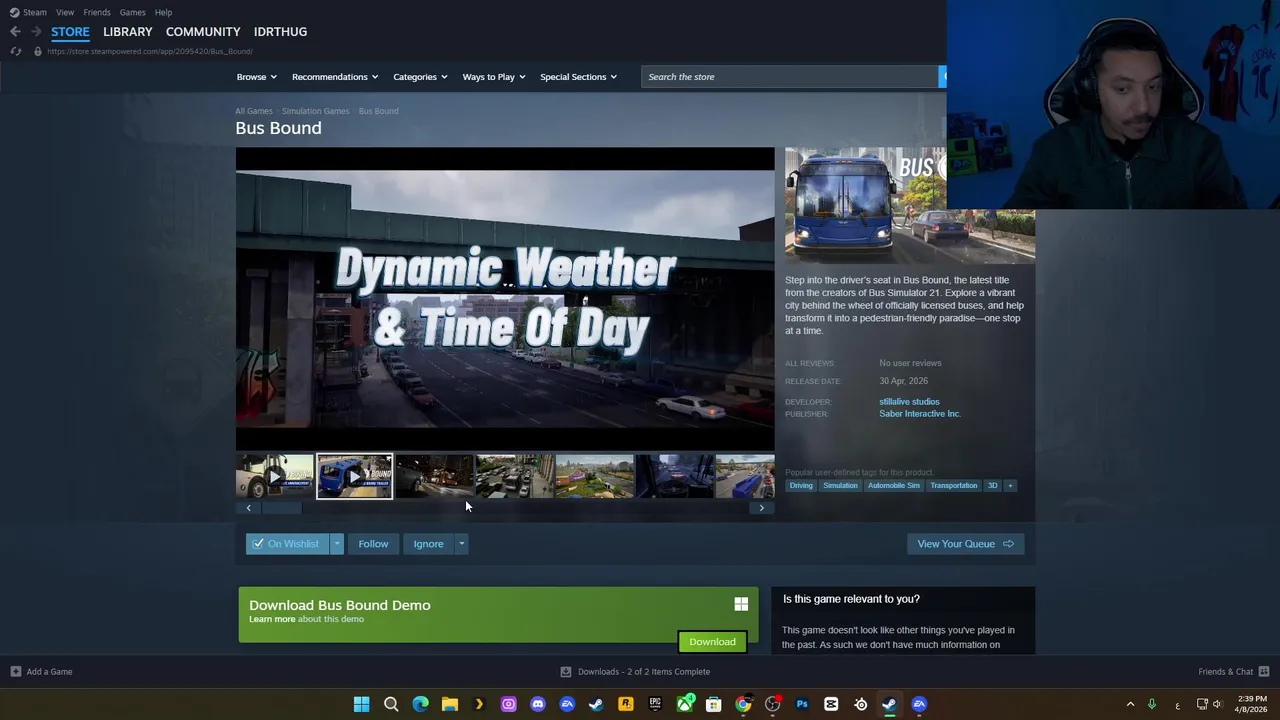1280x720 pixels.
Task: Switch to the COMMUNITY tab
Action: pyautogui.click(x=203, y=32)
